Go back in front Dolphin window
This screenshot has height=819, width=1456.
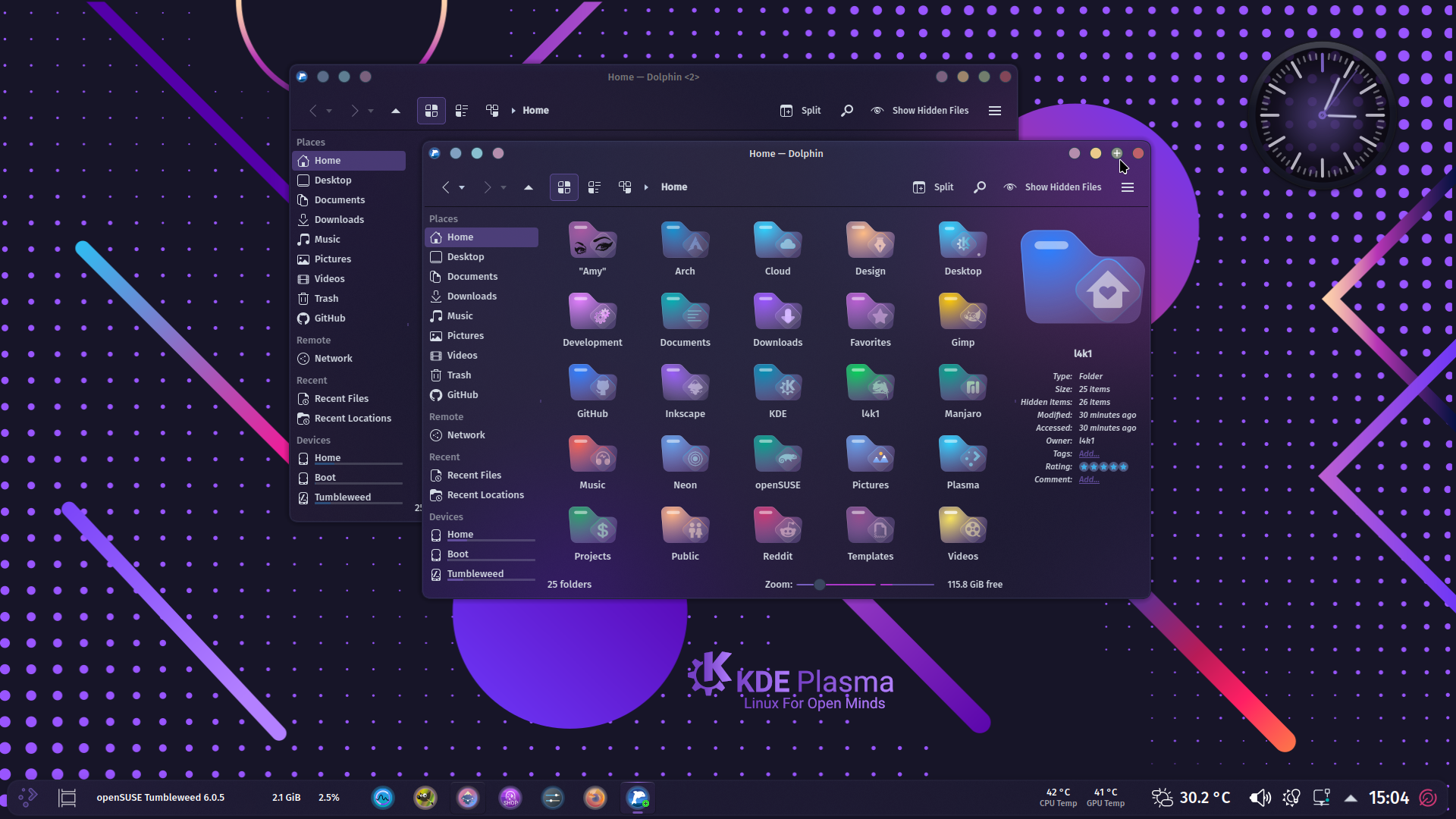pyautogui.click(x=446, y=187)
